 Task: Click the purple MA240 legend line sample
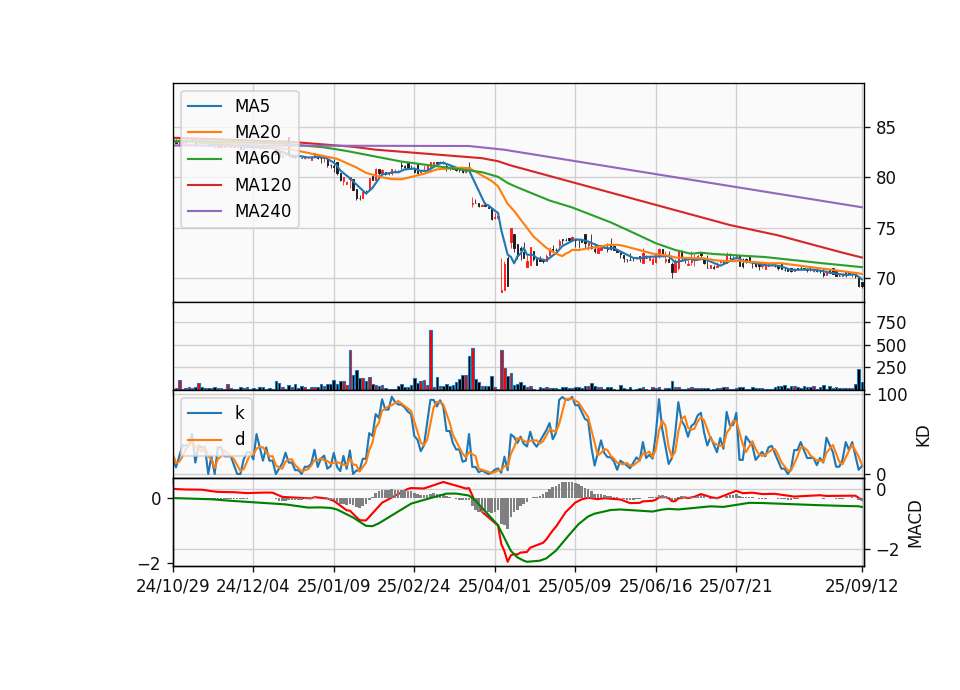pos(204,211)
